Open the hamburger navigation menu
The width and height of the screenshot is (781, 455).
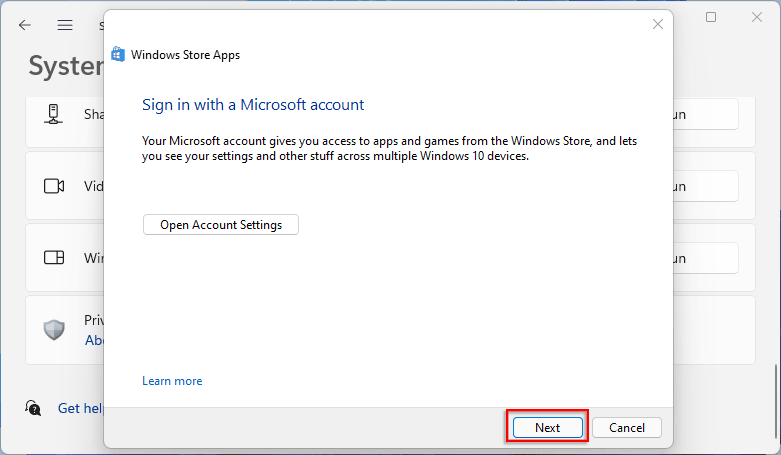65,24
